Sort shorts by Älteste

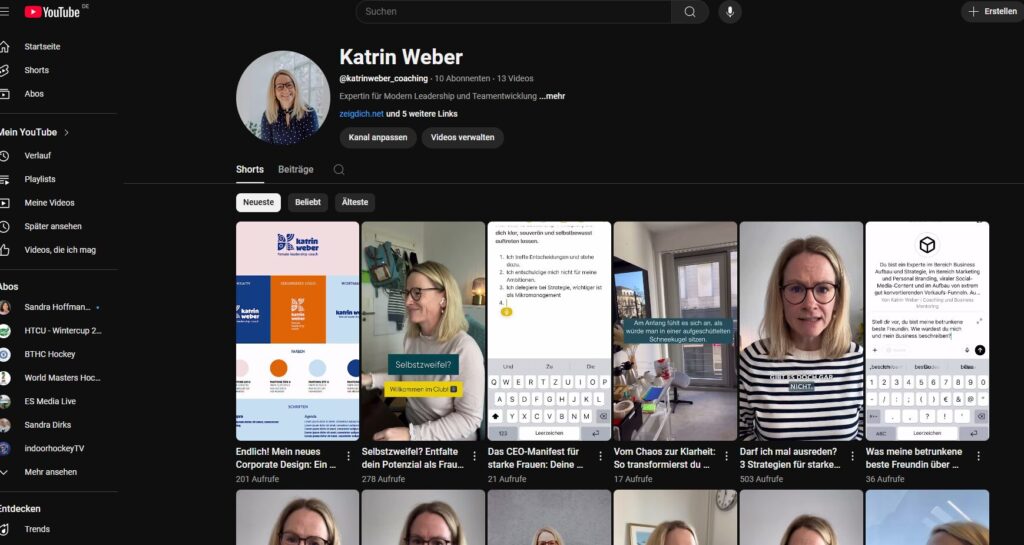tap(355, 202)
